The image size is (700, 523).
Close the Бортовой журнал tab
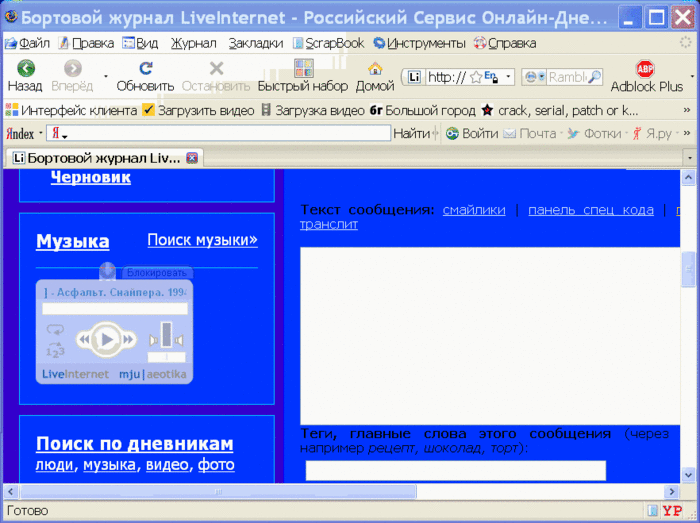pyautogui.click(x=192, y=158)
